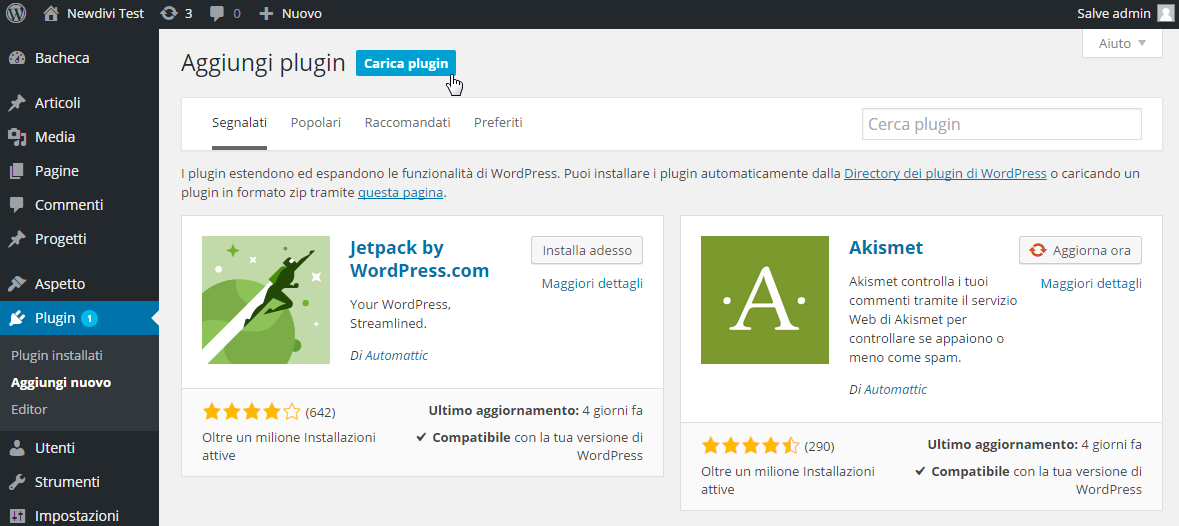Open the Salve admin account menu

1114,14
